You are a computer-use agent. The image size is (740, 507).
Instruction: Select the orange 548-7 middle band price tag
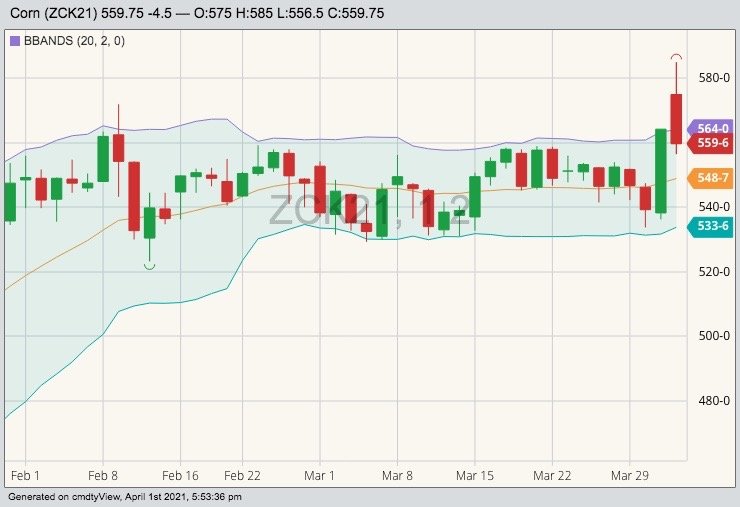[713, 178]
